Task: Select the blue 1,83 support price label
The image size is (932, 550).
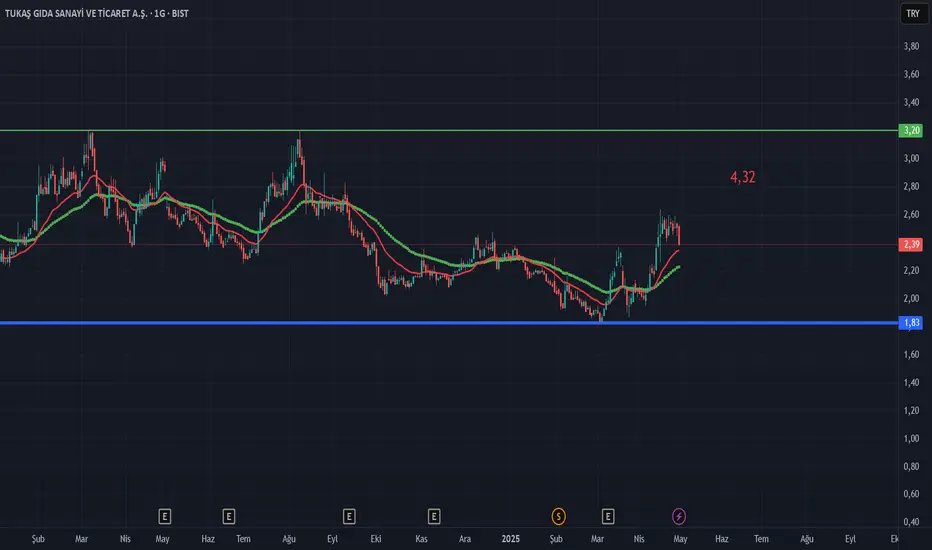Action: pyautogui.click(x=911, y=323)
